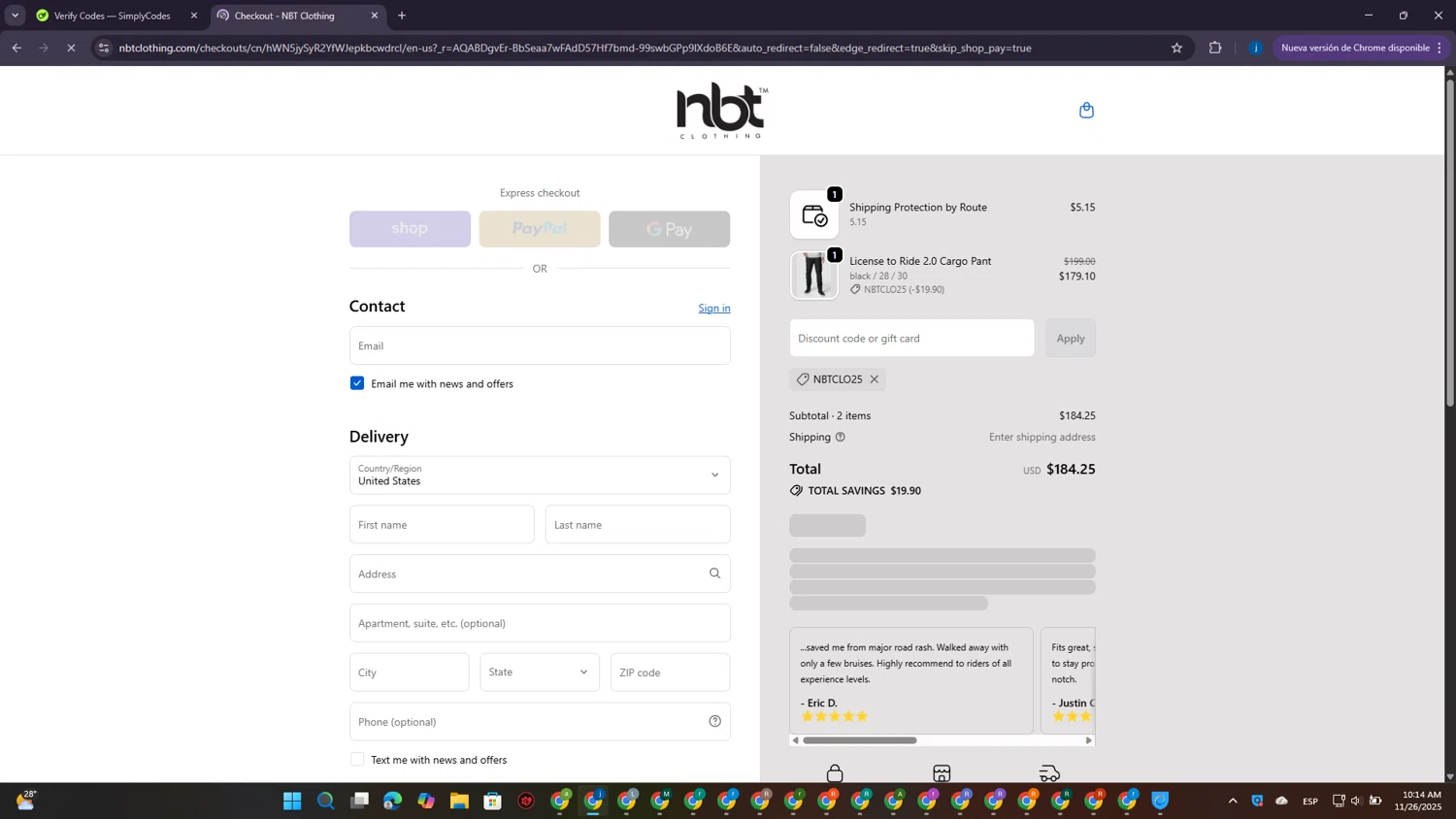
Task: Click the First name field
Action: click(x=442, y=525)
